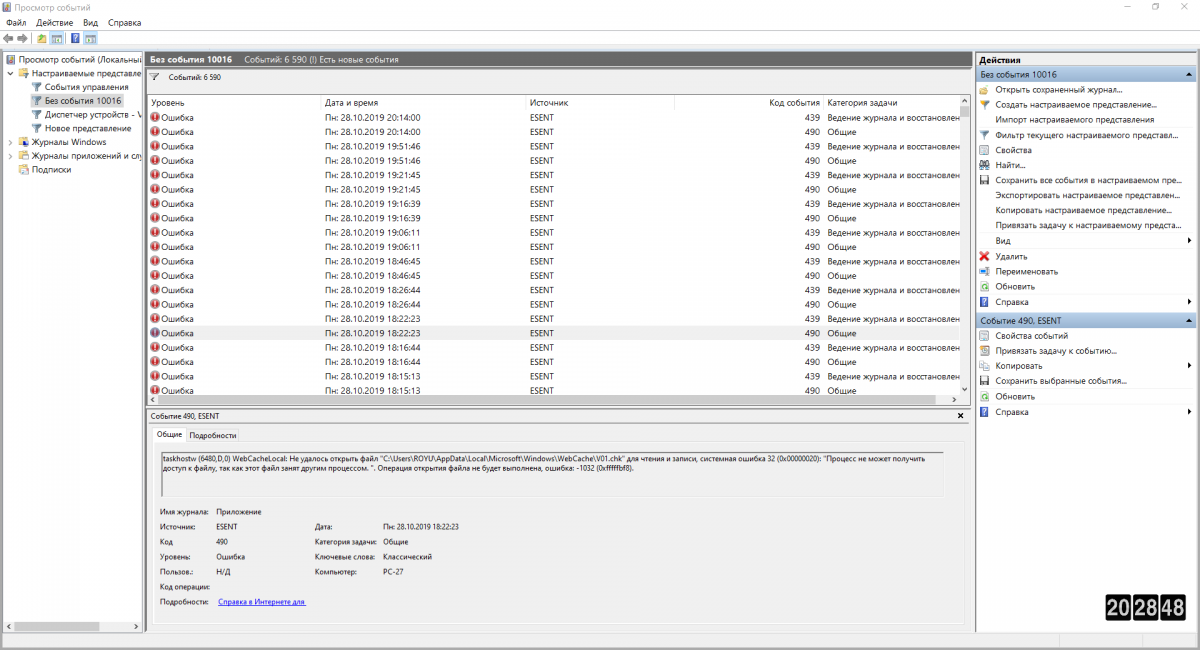This screenshot has width=1200, height=650.
Task: Collapse the Настраиваемые представления tree node
Action: (11, 73)
